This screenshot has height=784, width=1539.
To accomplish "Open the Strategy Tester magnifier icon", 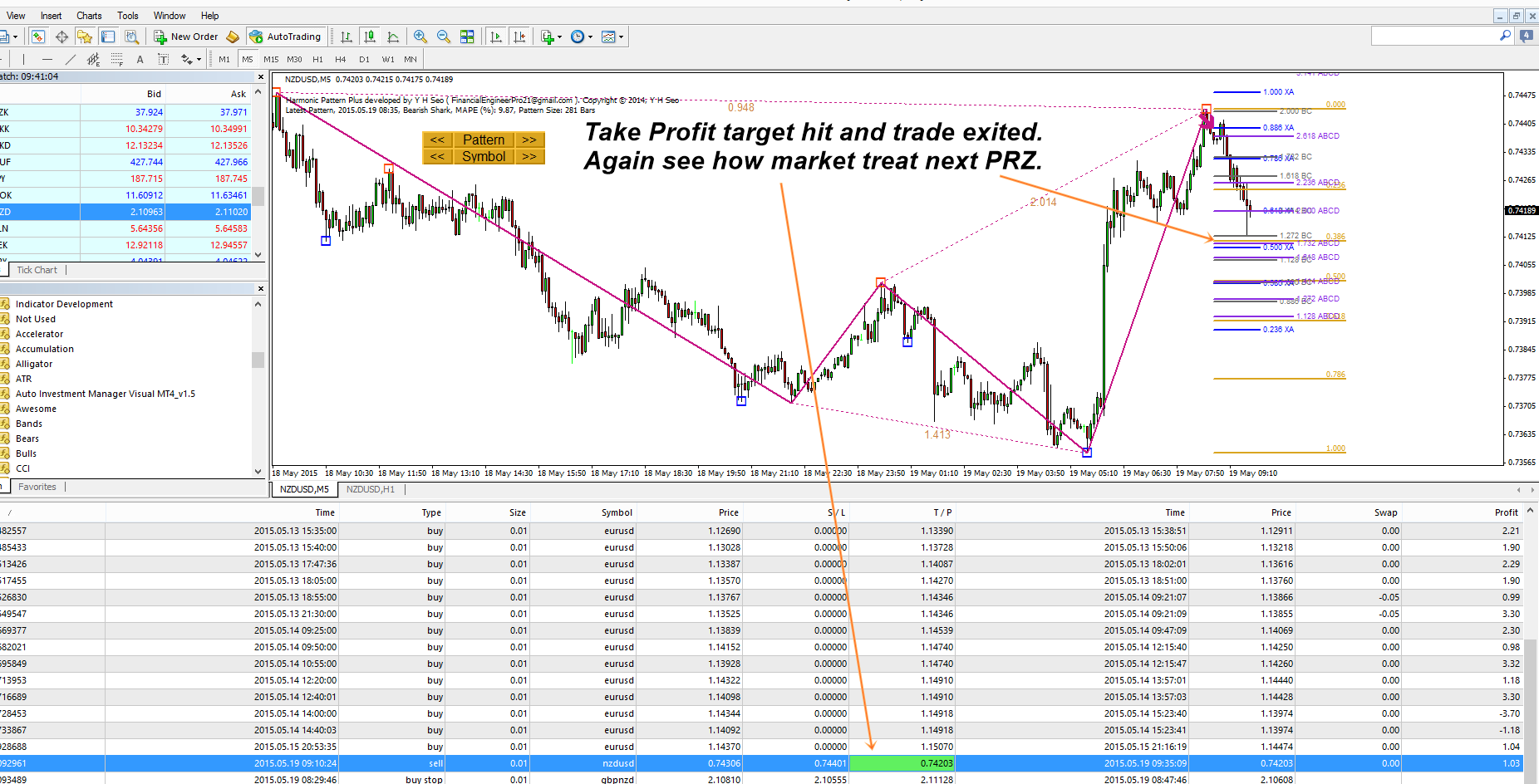I will pyautogui.click(x=131, y=37).
